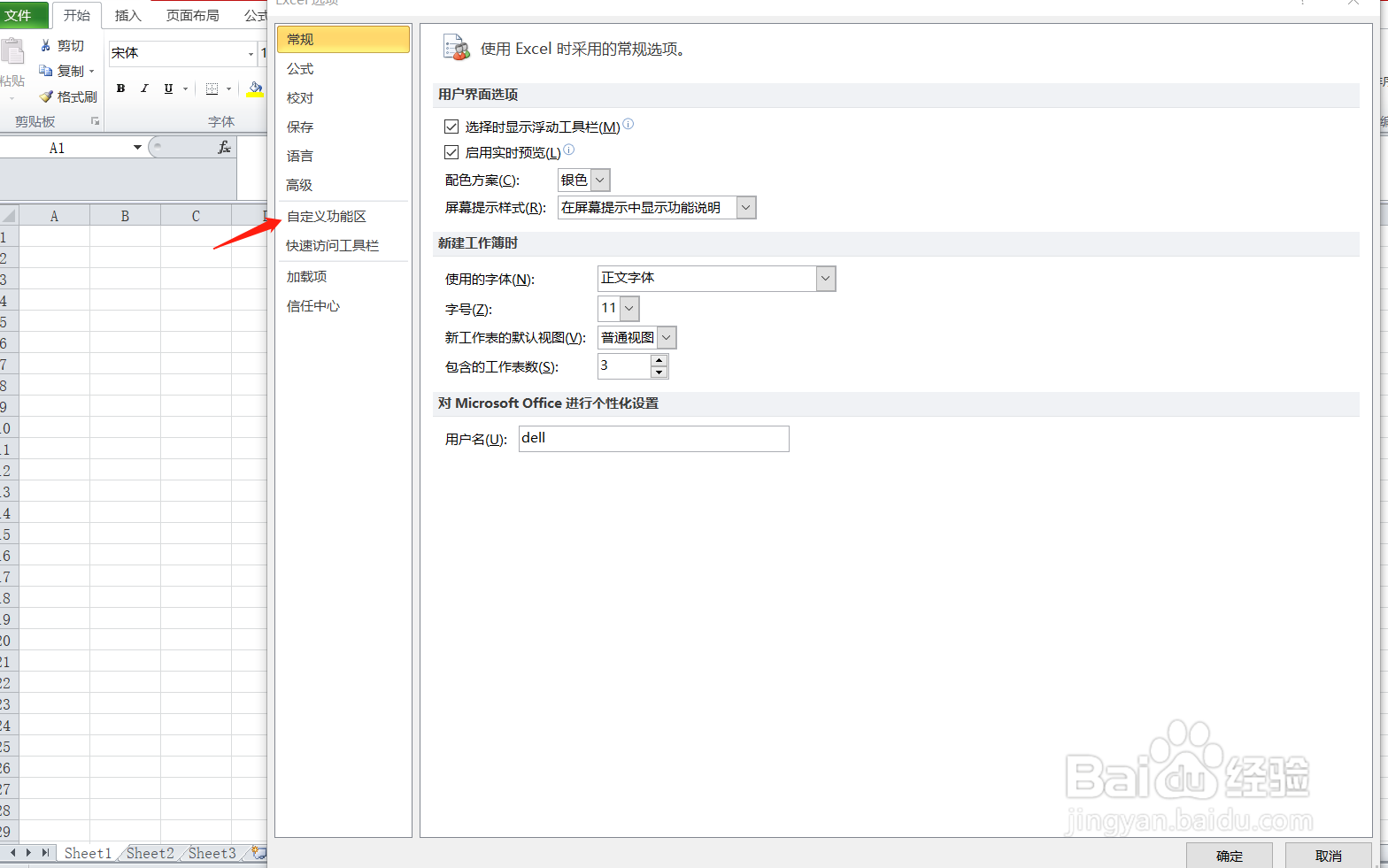This screenshot has width=1388, height=868.
Task: Switch to the 页面布局 ribbon tab
Action: pyautogui.click(x=193, y=15)
